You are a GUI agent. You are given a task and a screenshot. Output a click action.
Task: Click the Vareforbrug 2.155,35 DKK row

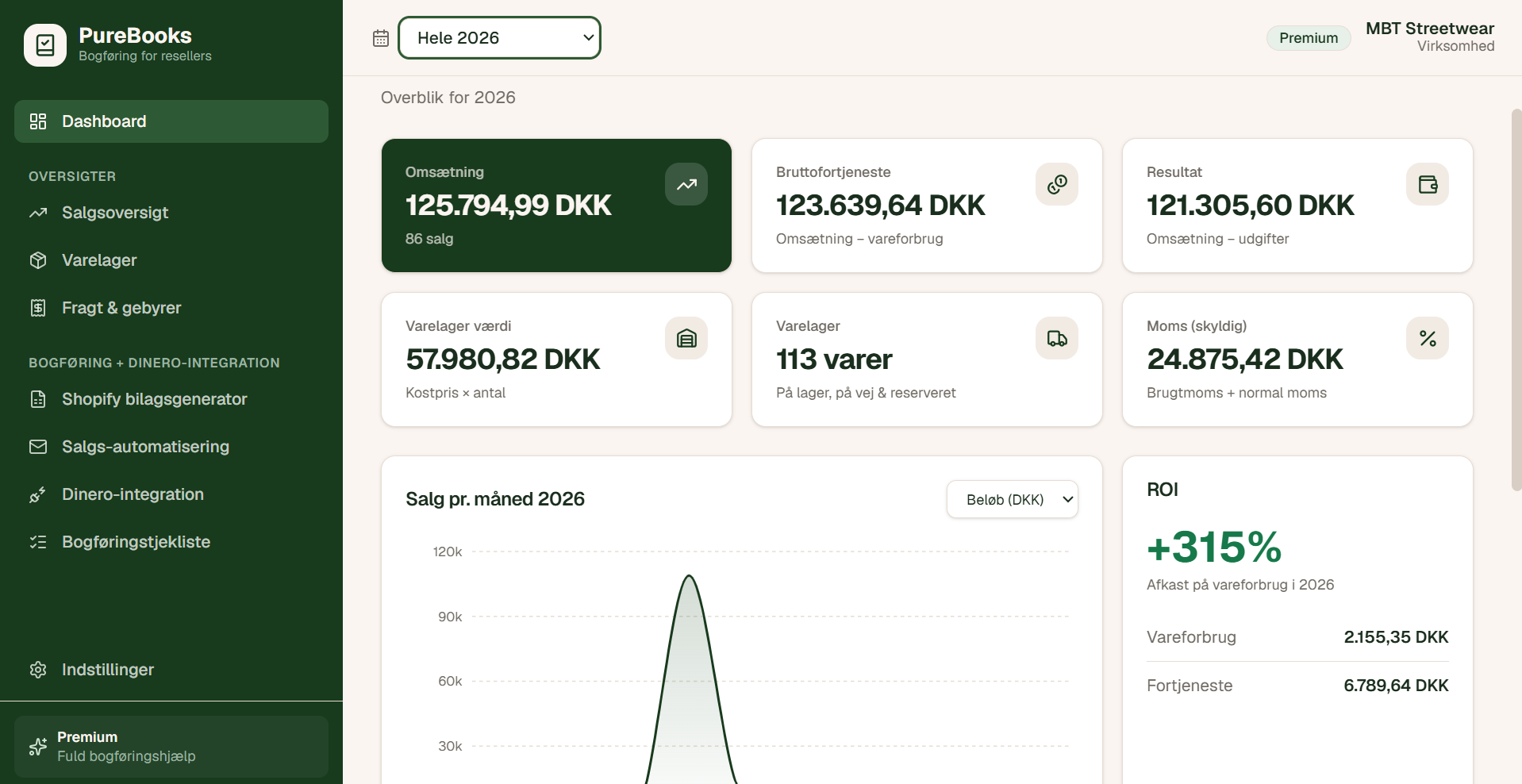pos(1297,637)
